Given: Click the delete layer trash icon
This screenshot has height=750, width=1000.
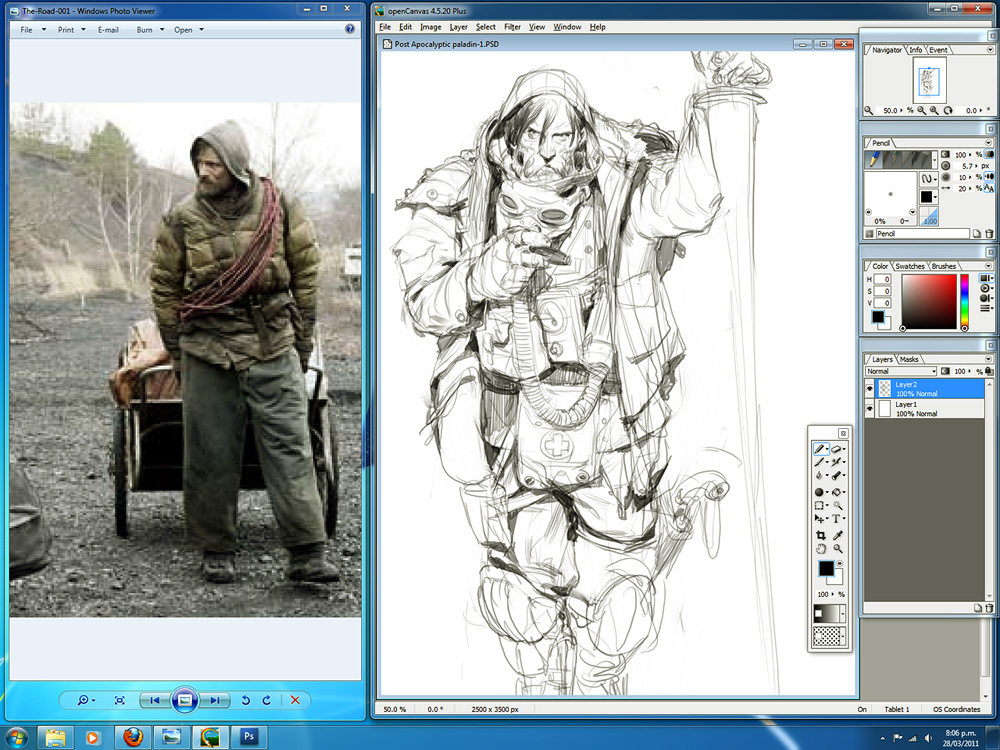Looking at the screenshot, I should pyautogui.click(x=989, y=607).
